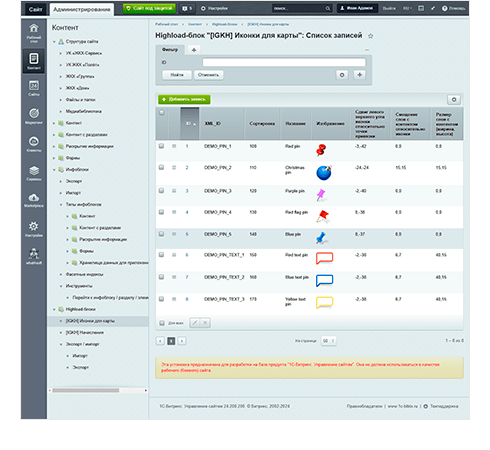
Task: Tick the checkbox for DEMO_PIN_1 row
Action: [x=161, y=146]
